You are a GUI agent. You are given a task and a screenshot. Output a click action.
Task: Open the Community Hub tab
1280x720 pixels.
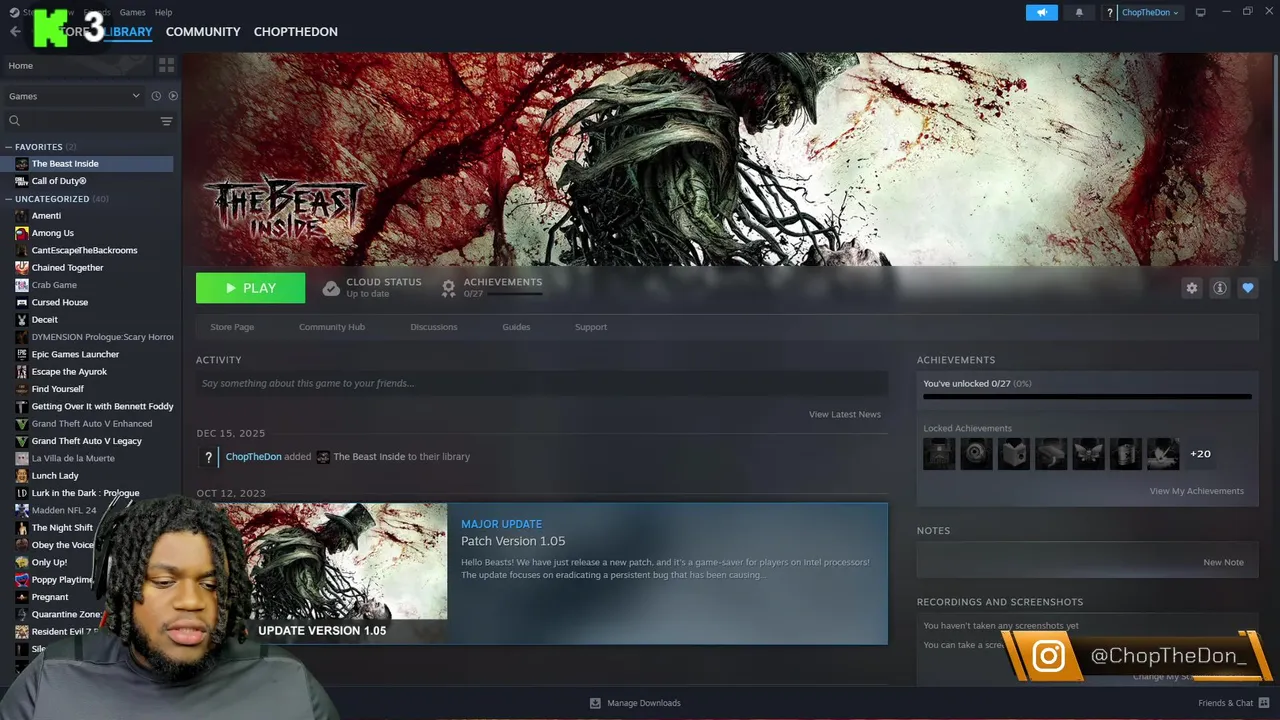332,327
